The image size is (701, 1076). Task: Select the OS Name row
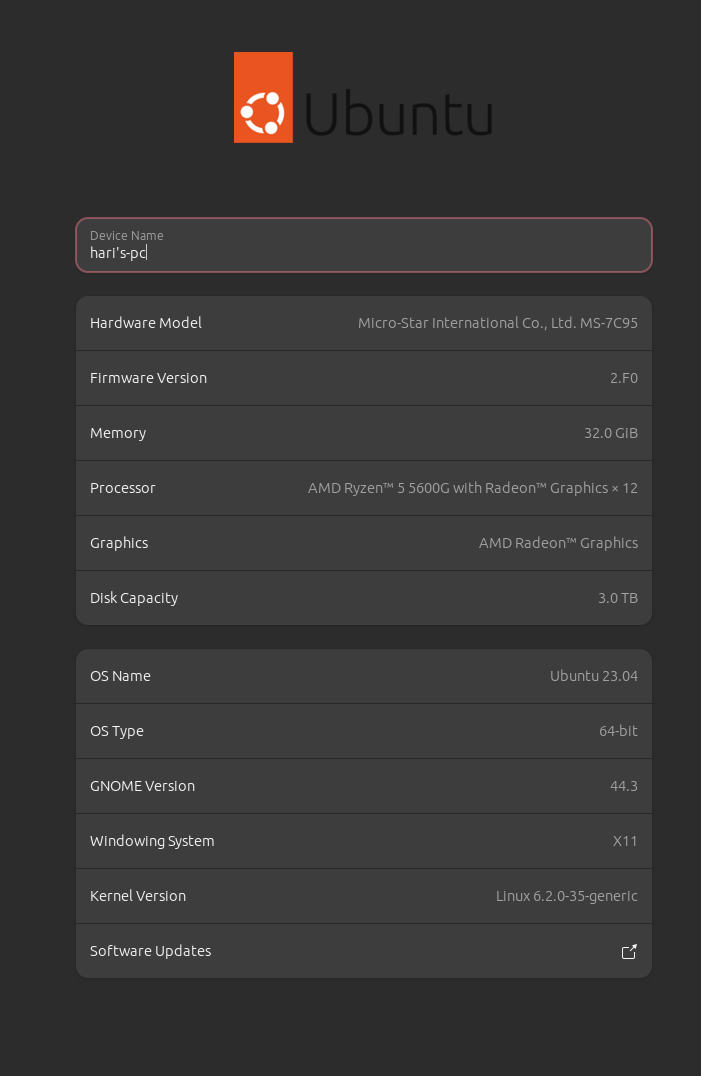[x=364, y=676]
